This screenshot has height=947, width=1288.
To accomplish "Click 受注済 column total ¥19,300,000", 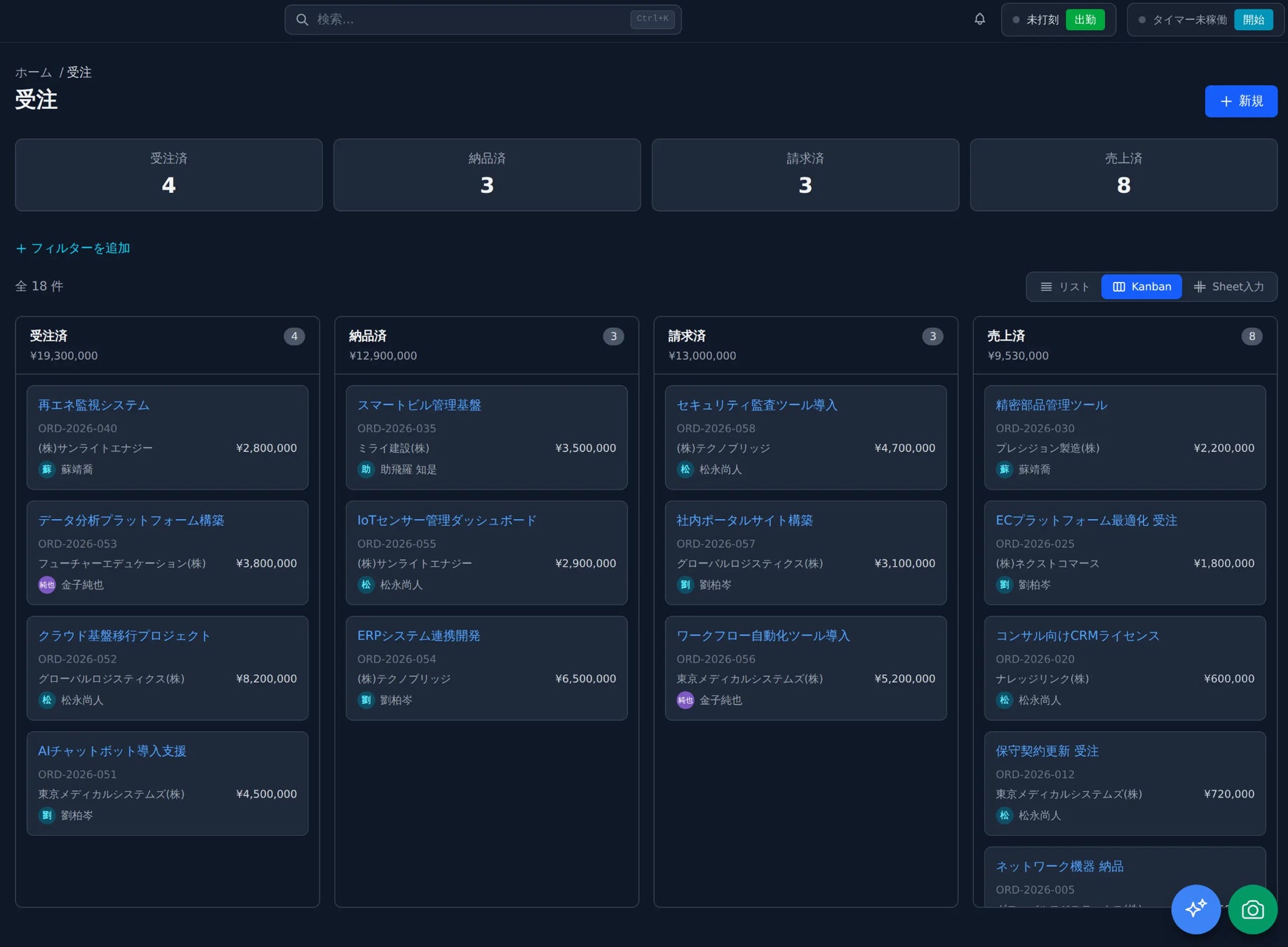I will click(64, 356).
